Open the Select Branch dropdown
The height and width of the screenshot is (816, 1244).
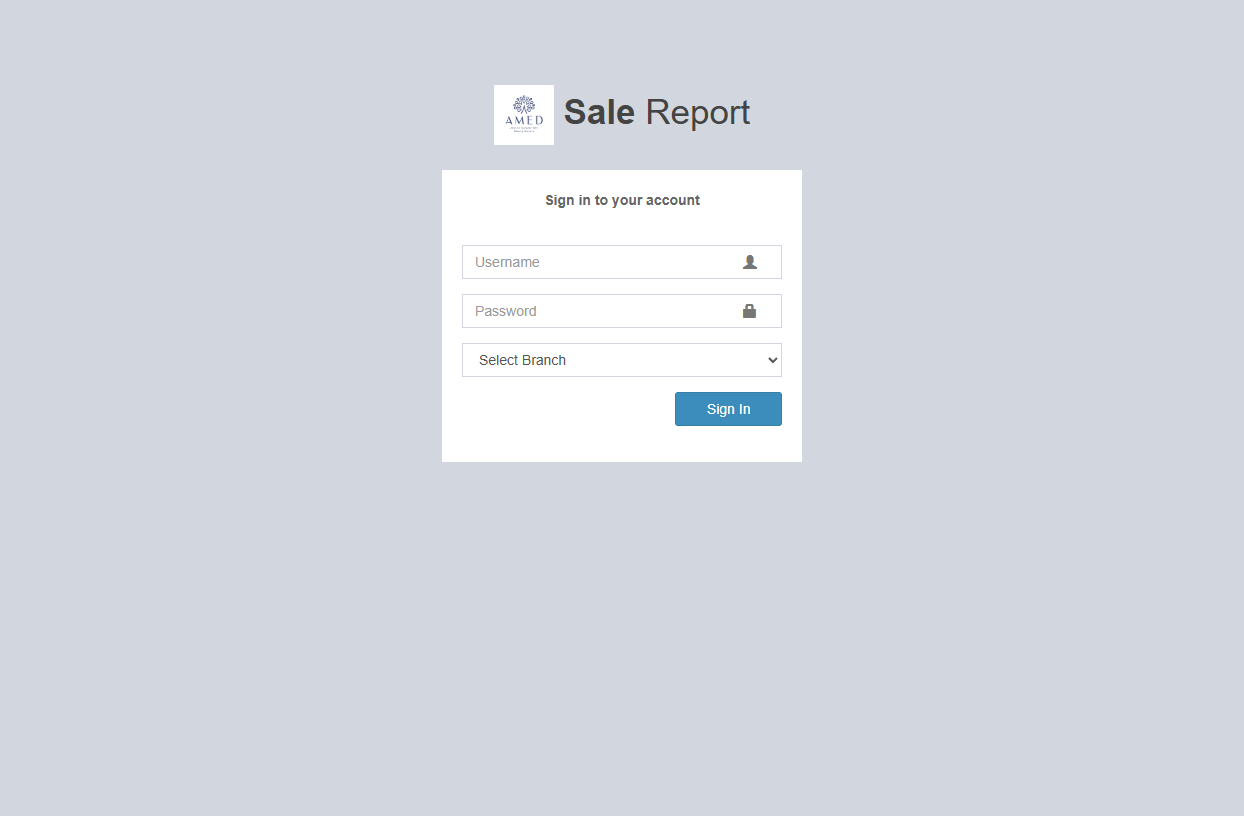coord(621,360)
